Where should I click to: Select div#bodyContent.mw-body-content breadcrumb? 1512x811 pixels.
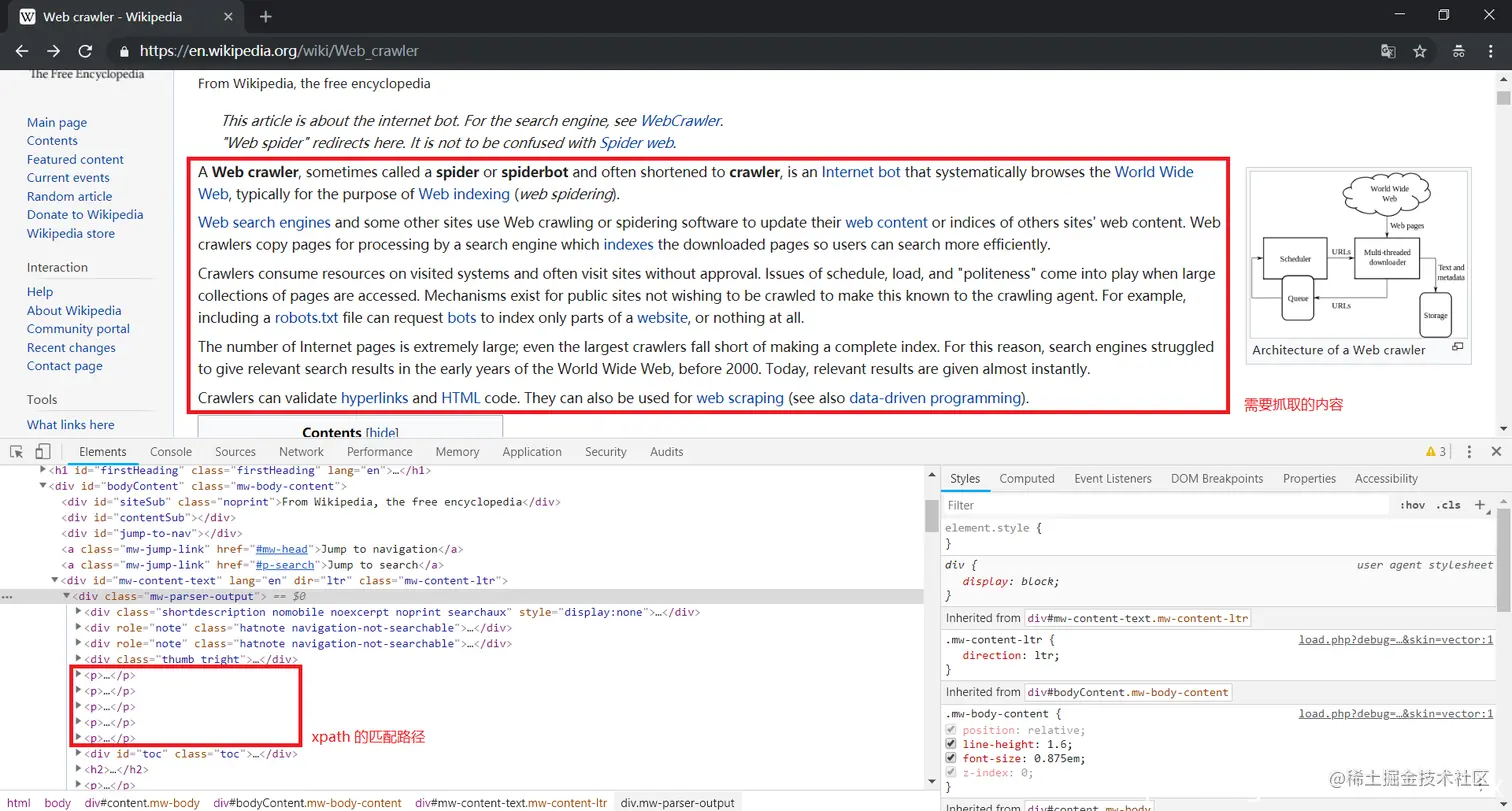pos(307,803)
